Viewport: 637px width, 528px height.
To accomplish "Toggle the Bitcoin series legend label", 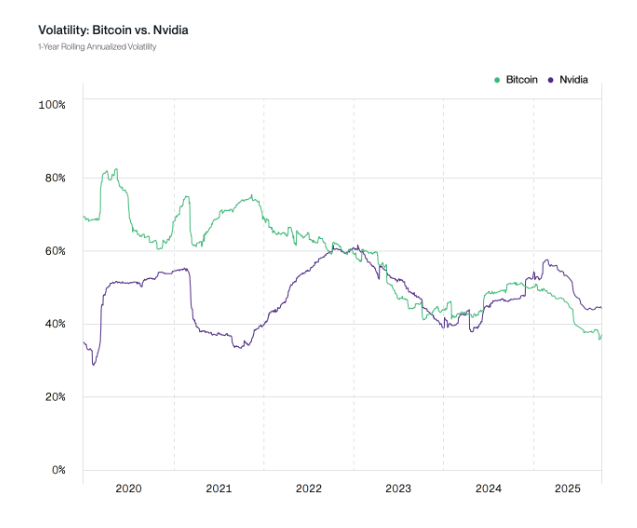I will pos(523,79).
